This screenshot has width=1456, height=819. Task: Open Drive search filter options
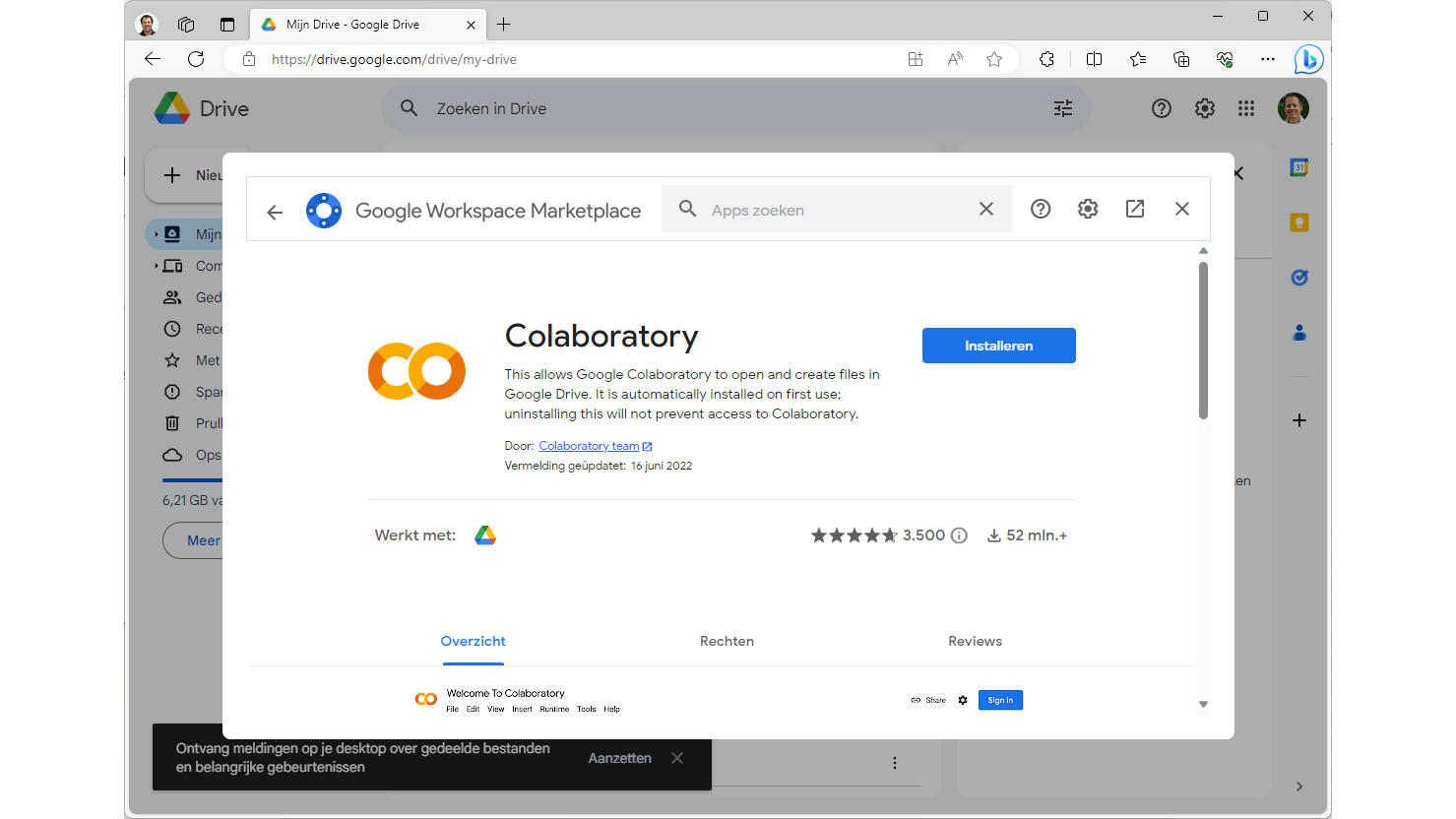[x=1063, y=108]
